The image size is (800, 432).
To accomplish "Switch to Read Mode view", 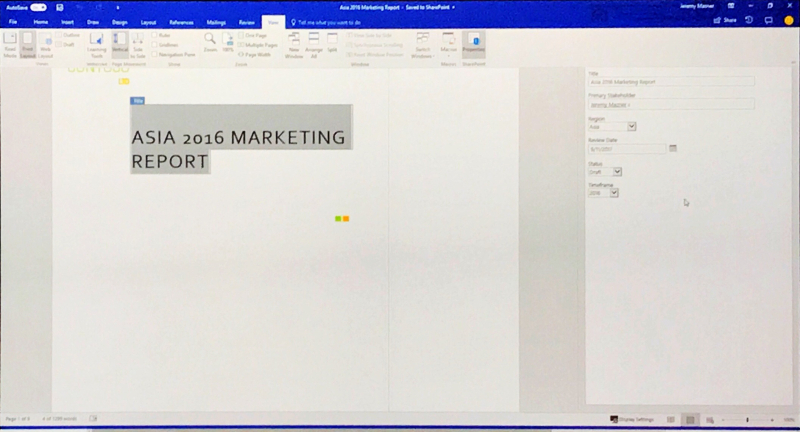I will tap(10, 45).
